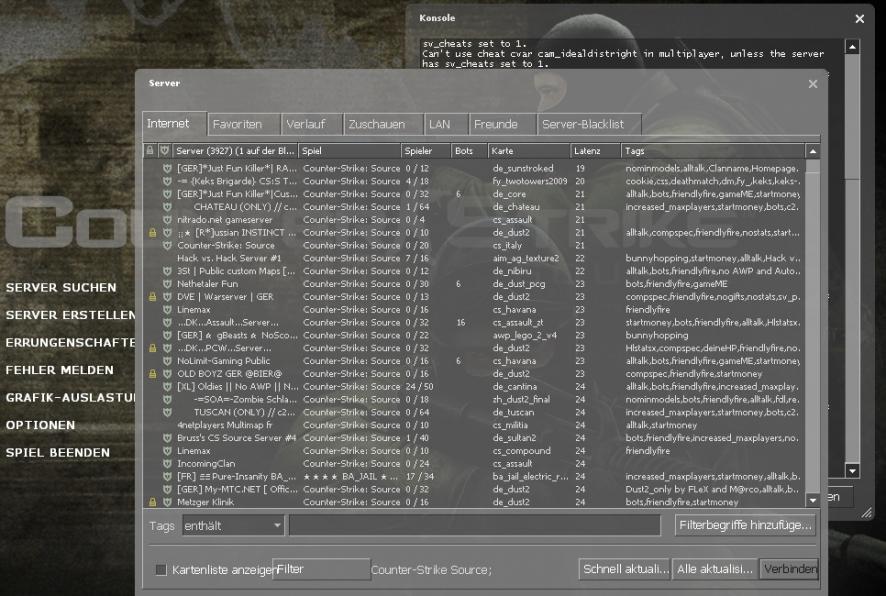
Task: Sort by the Latenz column header
Action: tap(596, 151)
